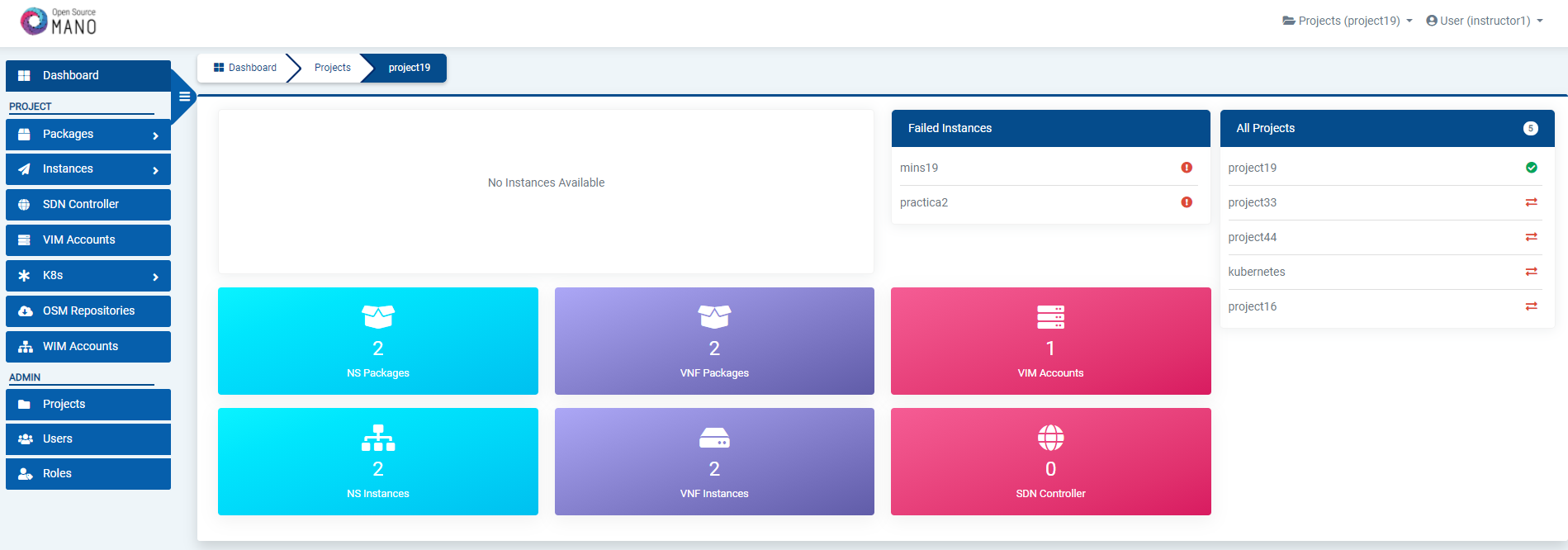Click the red alert icon beside practica2
The height and width of the screenshot is (550, 1568).
[x=1186, y=202]
